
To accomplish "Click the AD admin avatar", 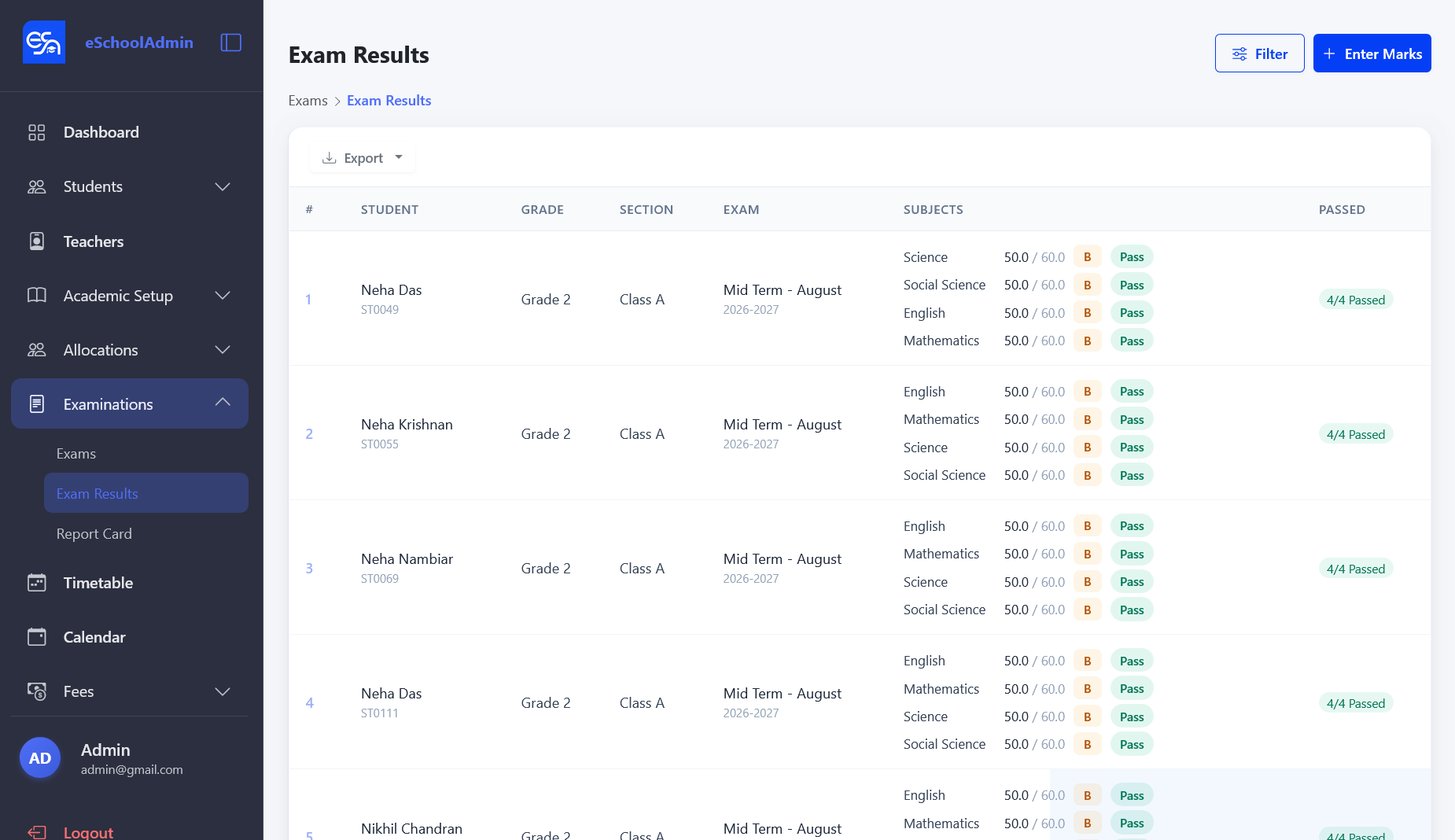I will point(40,757).
